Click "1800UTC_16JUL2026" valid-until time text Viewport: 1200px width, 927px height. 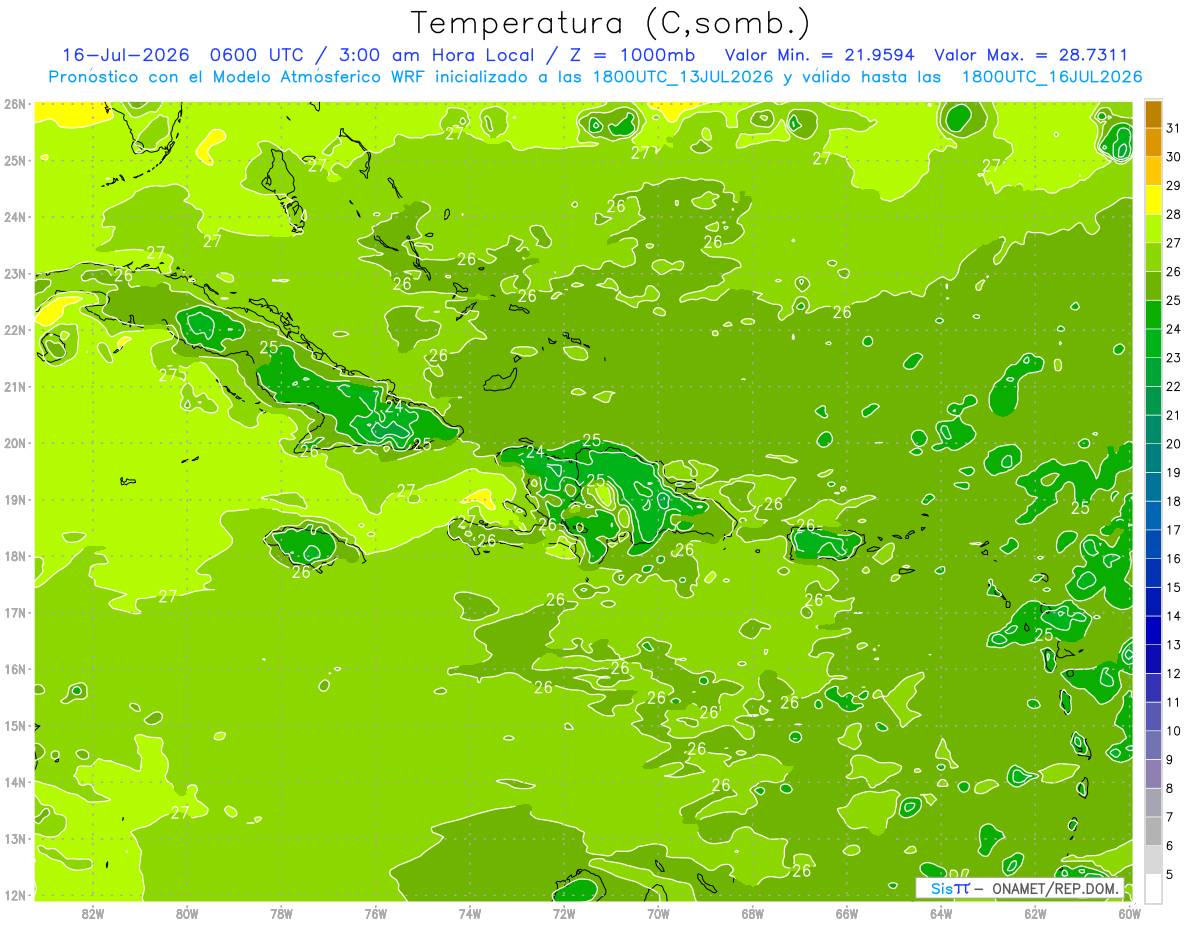point(1052,76)
